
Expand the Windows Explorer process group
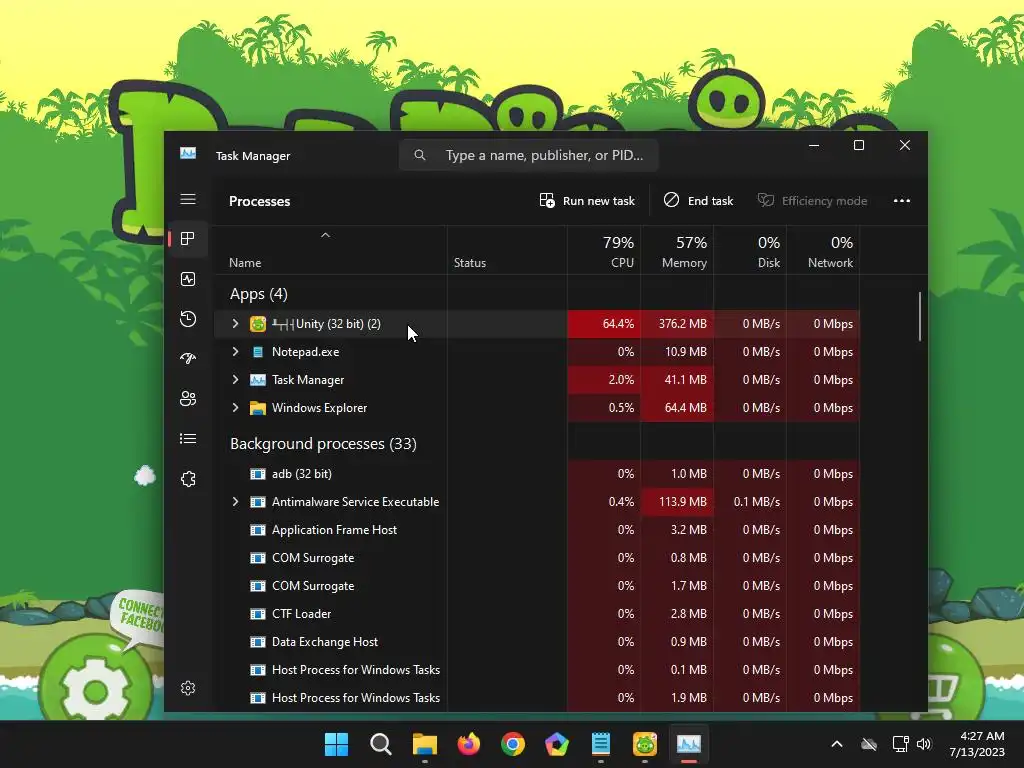(x=236, y=408)
